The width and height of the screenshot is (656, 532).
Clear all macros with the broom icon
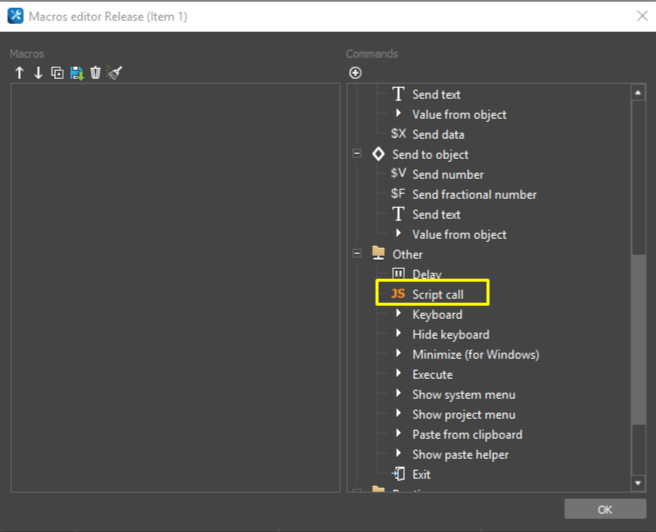[114, 73]
